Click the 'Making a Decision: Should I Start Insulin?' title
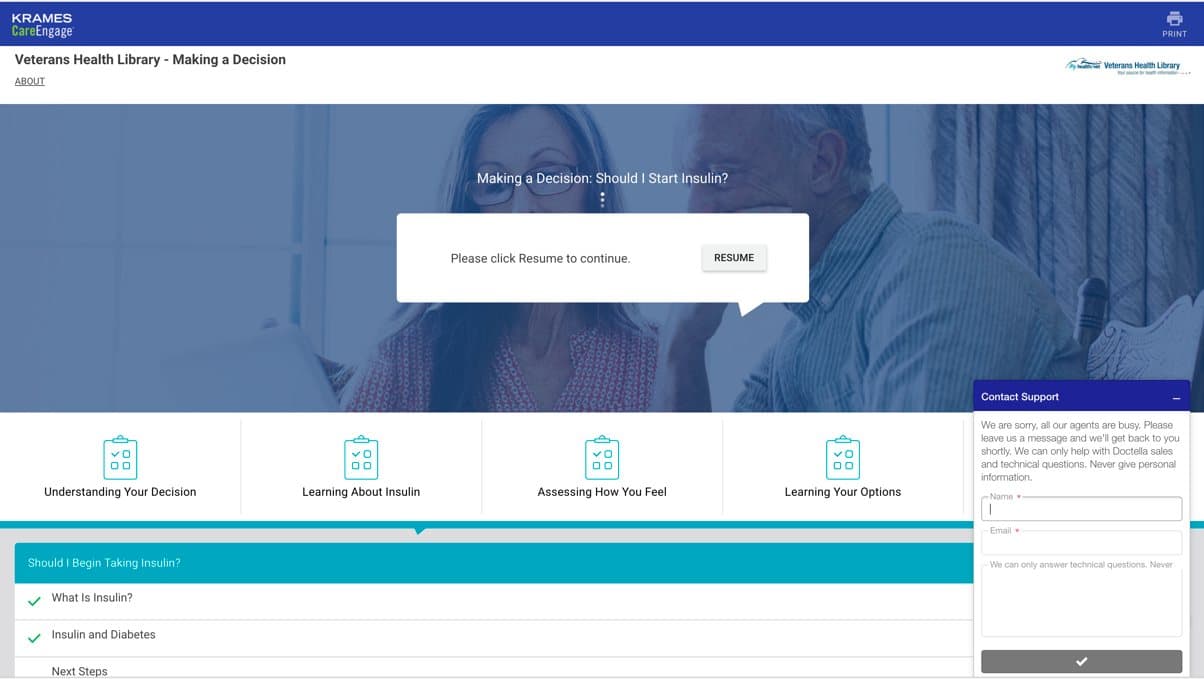1204x679 pixels. point(602,179)
